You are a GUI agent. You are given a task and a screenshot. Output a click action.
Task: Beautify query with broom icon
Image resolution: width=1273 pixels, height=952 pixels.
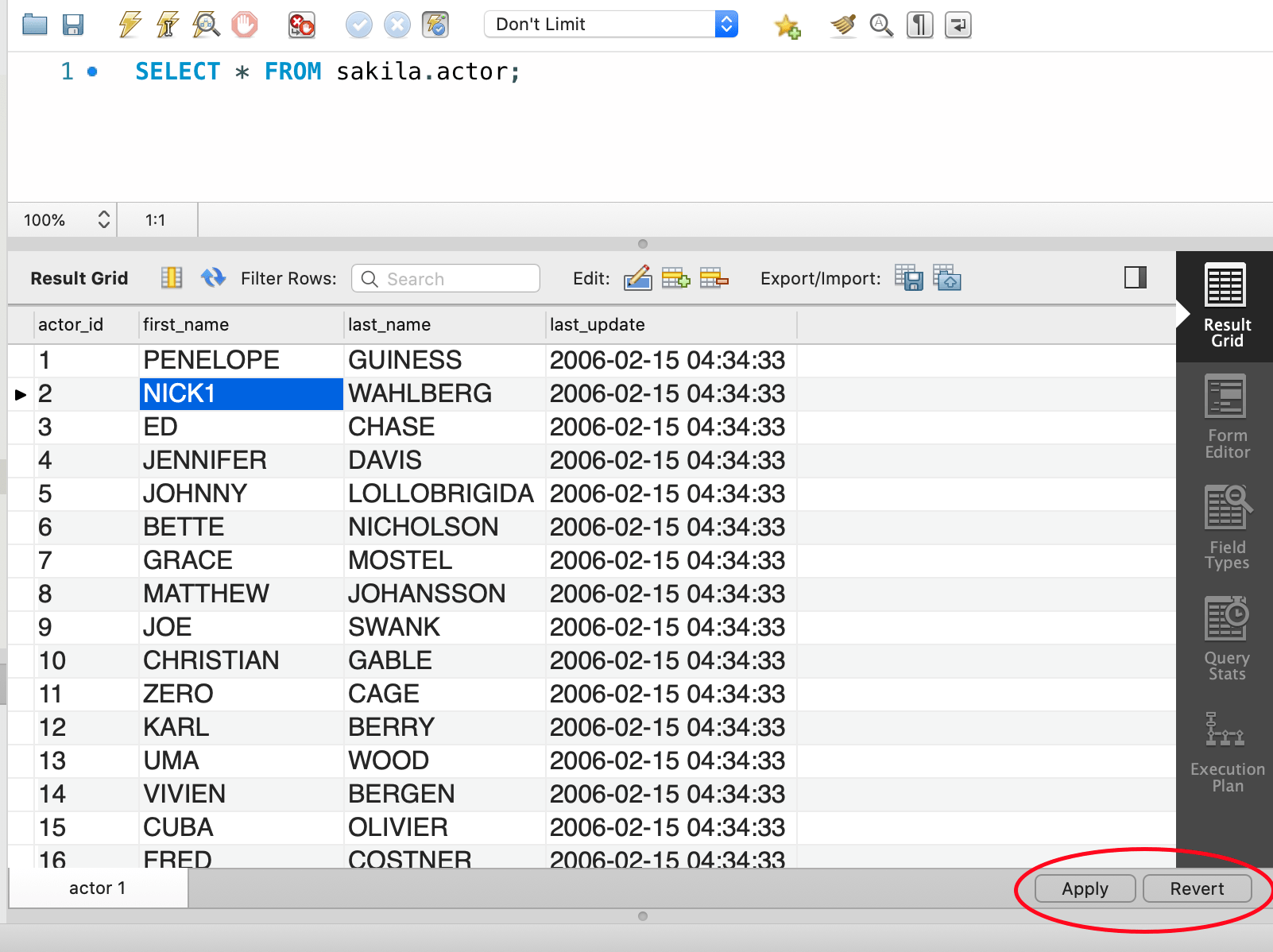click(843, 25)
